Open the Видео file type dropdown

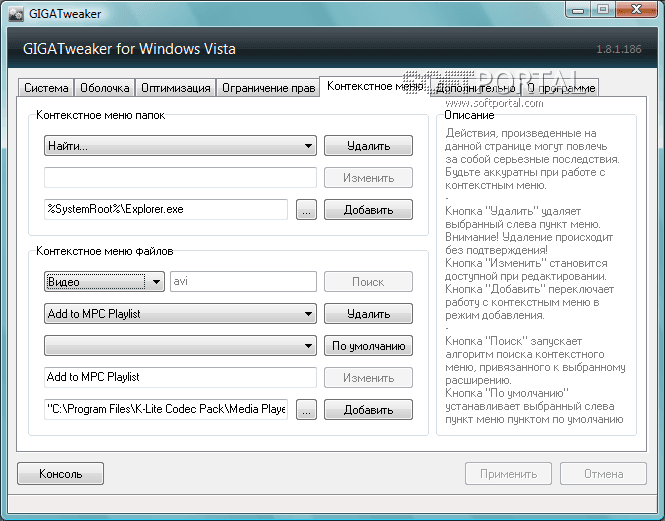[104, 282]
